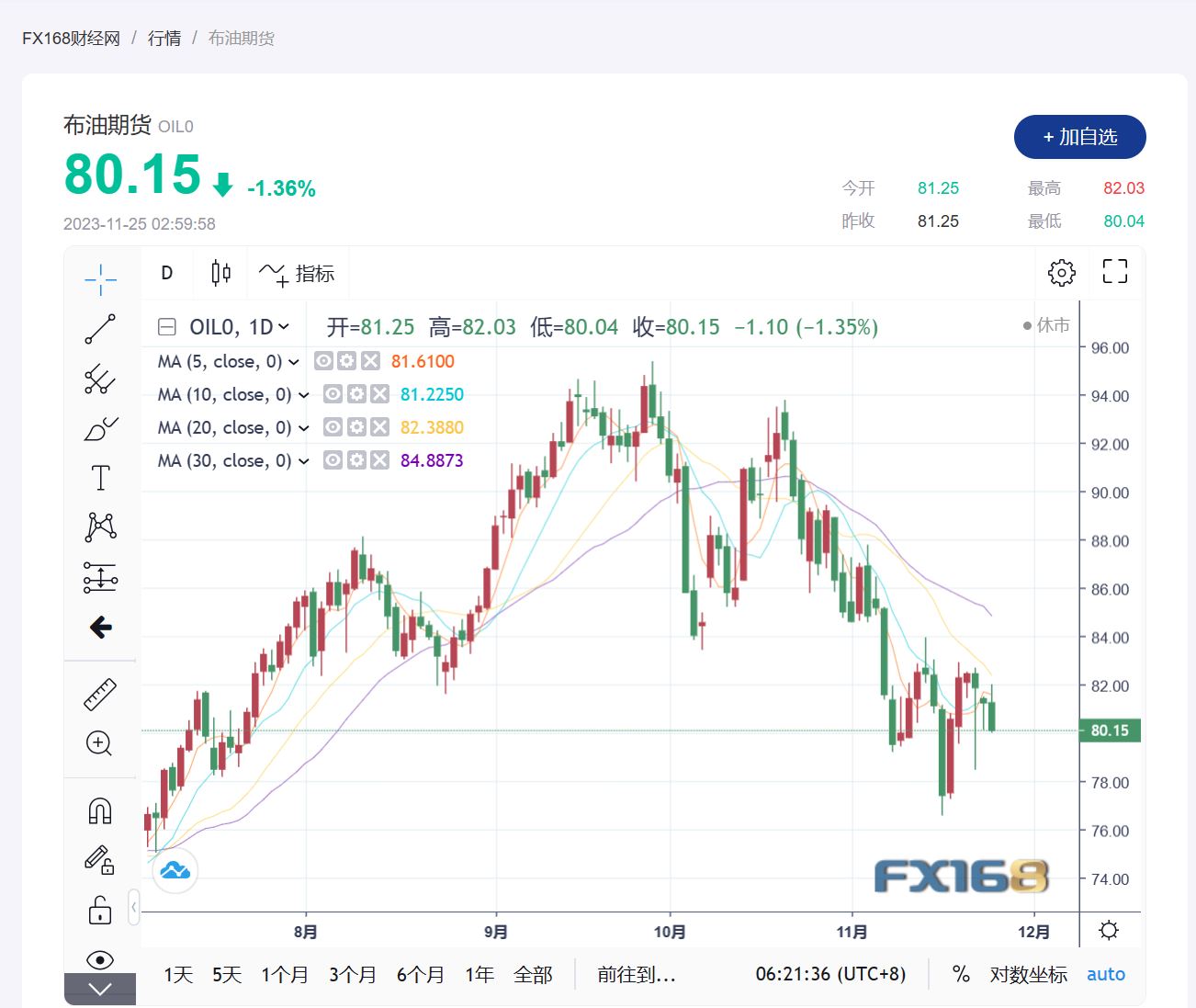Enable the magnet snap mode
The image size is (1196, 1008).
[99, 810]
